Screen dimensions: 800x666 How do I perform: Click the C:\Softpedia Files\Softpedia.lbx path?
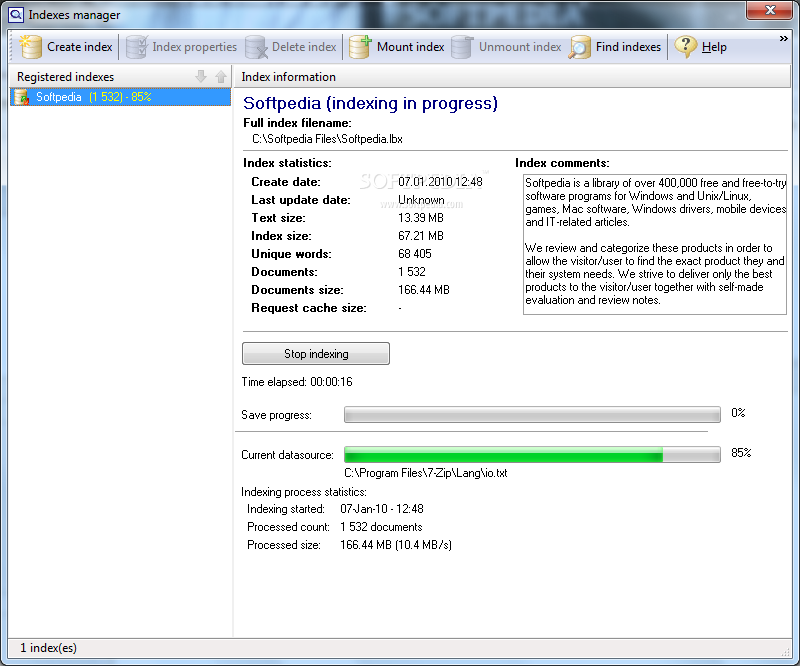pyautogui.click(x=327, y=139)
